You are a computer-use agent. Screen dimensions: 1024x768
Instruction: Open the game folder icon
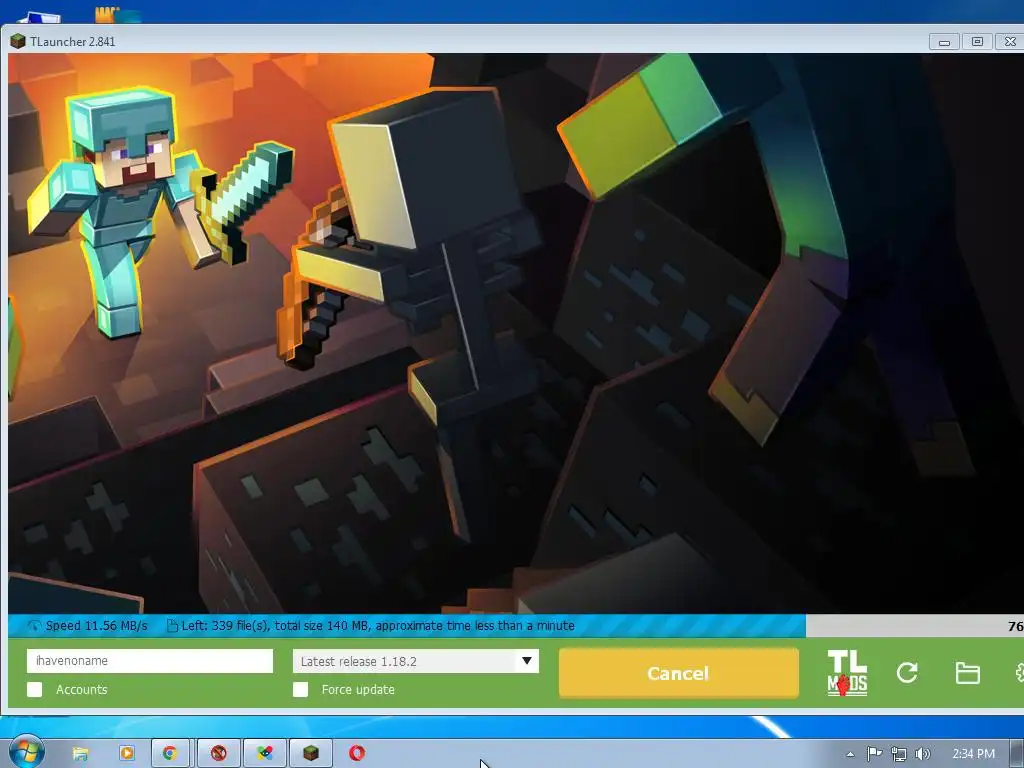967,673
